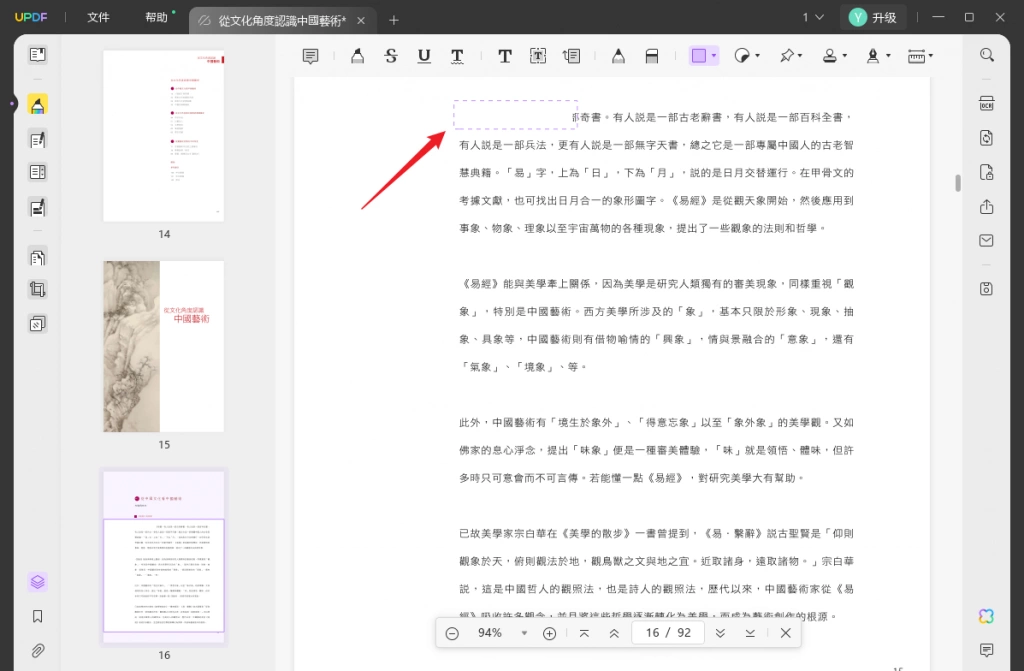This screenshot has height=671, width=1024.
Task: Open the UPDF AI flower icon
Action: tap(986, 616)
